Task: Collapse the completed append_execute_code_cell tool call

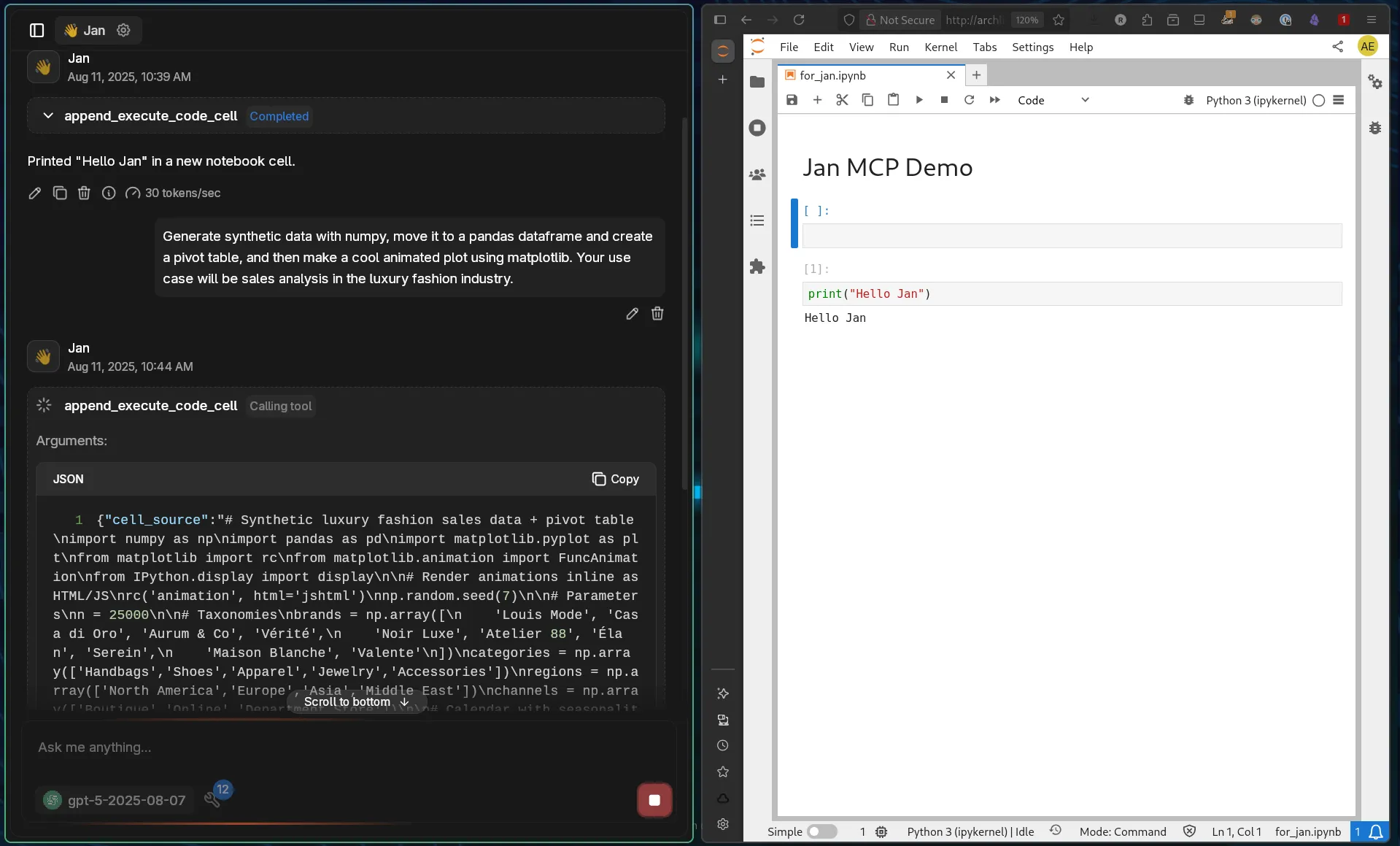Action: [48, 116]
